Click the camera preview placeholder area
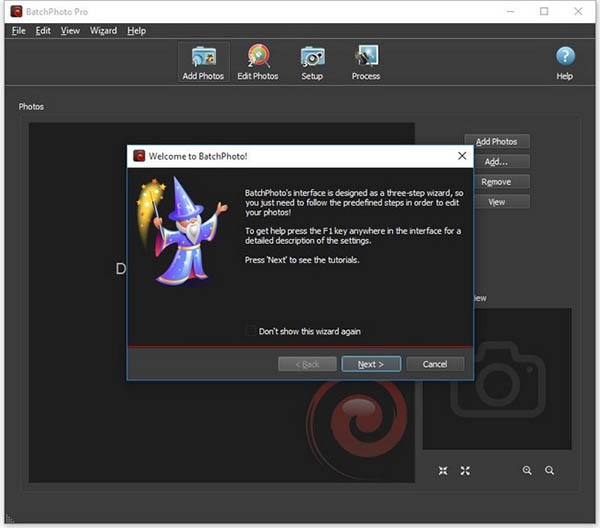Screen dimensions: 600x528 496,378
